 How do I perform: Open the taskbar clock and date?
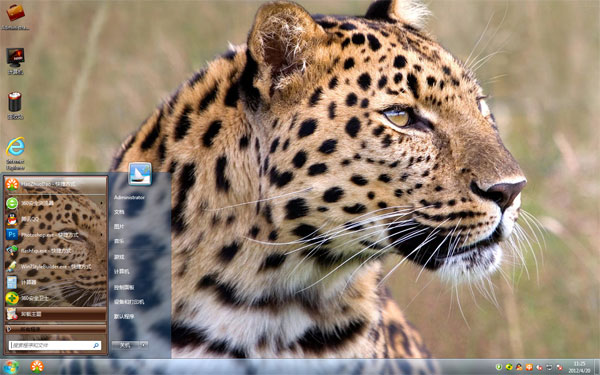point(579,367)
